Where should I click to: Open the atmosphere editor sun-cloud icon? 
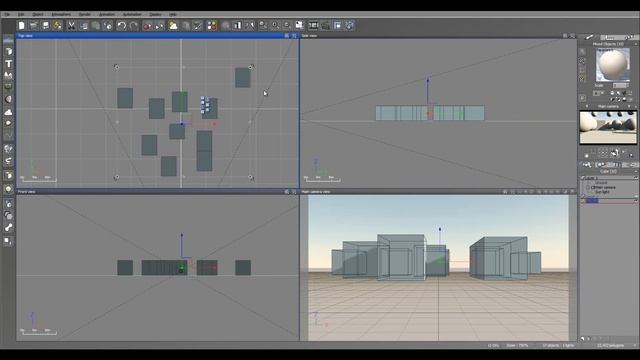pos(173,26)
